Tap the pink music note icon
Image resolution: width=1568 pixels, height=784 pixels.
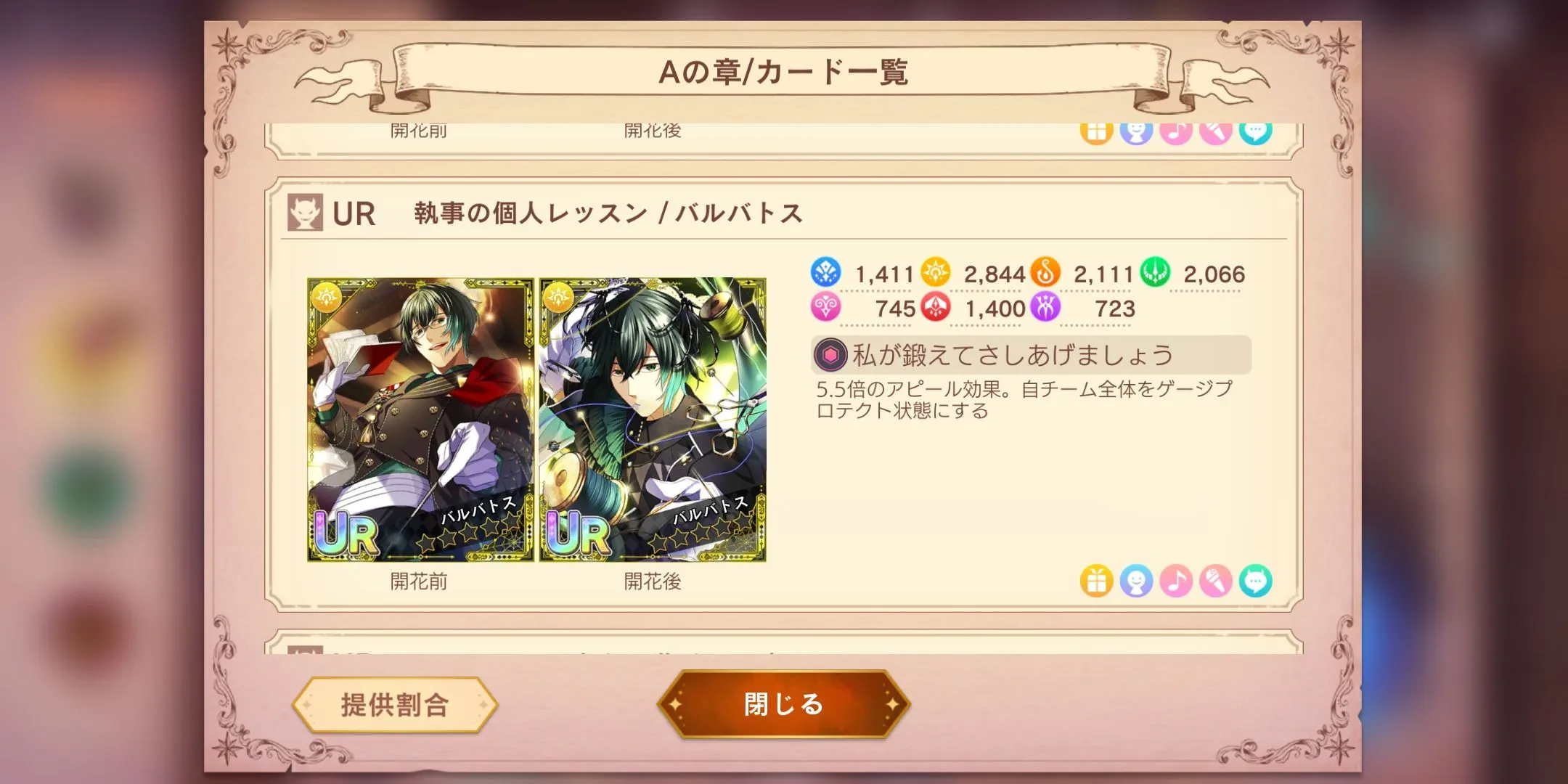coord(1176,581)
